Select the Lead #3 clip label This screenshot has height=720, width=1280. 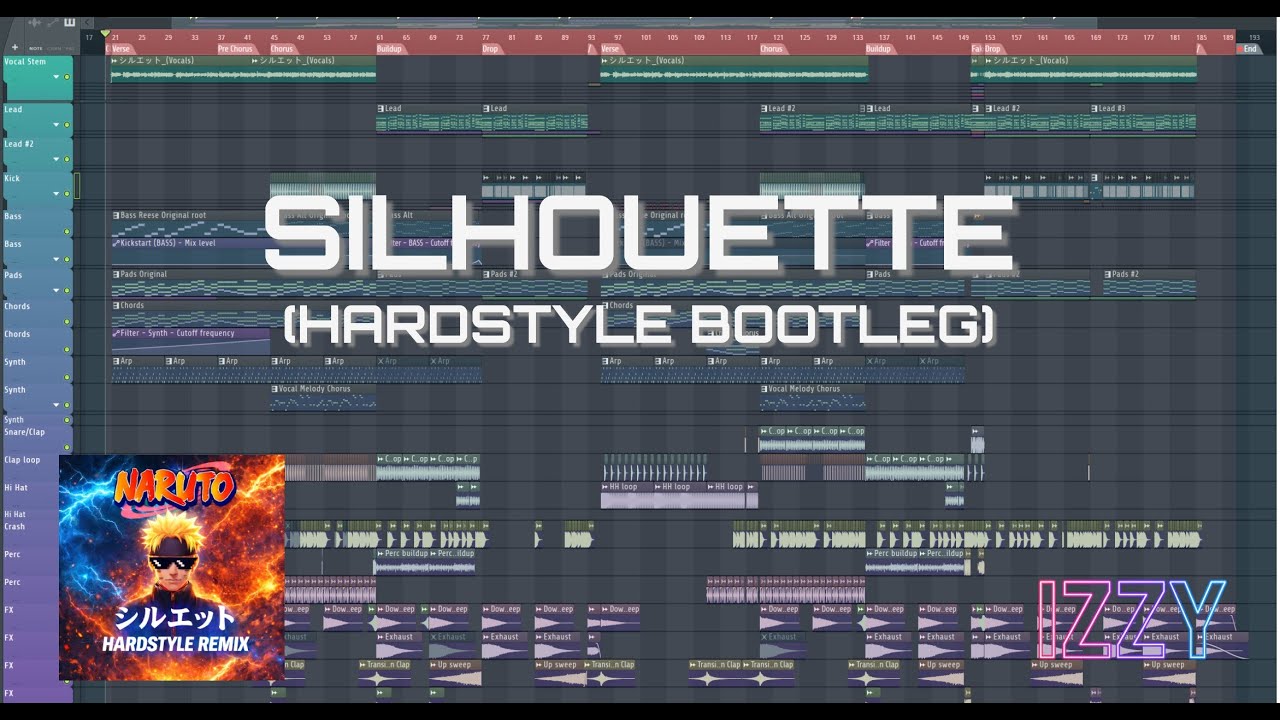click(1112, 108)
